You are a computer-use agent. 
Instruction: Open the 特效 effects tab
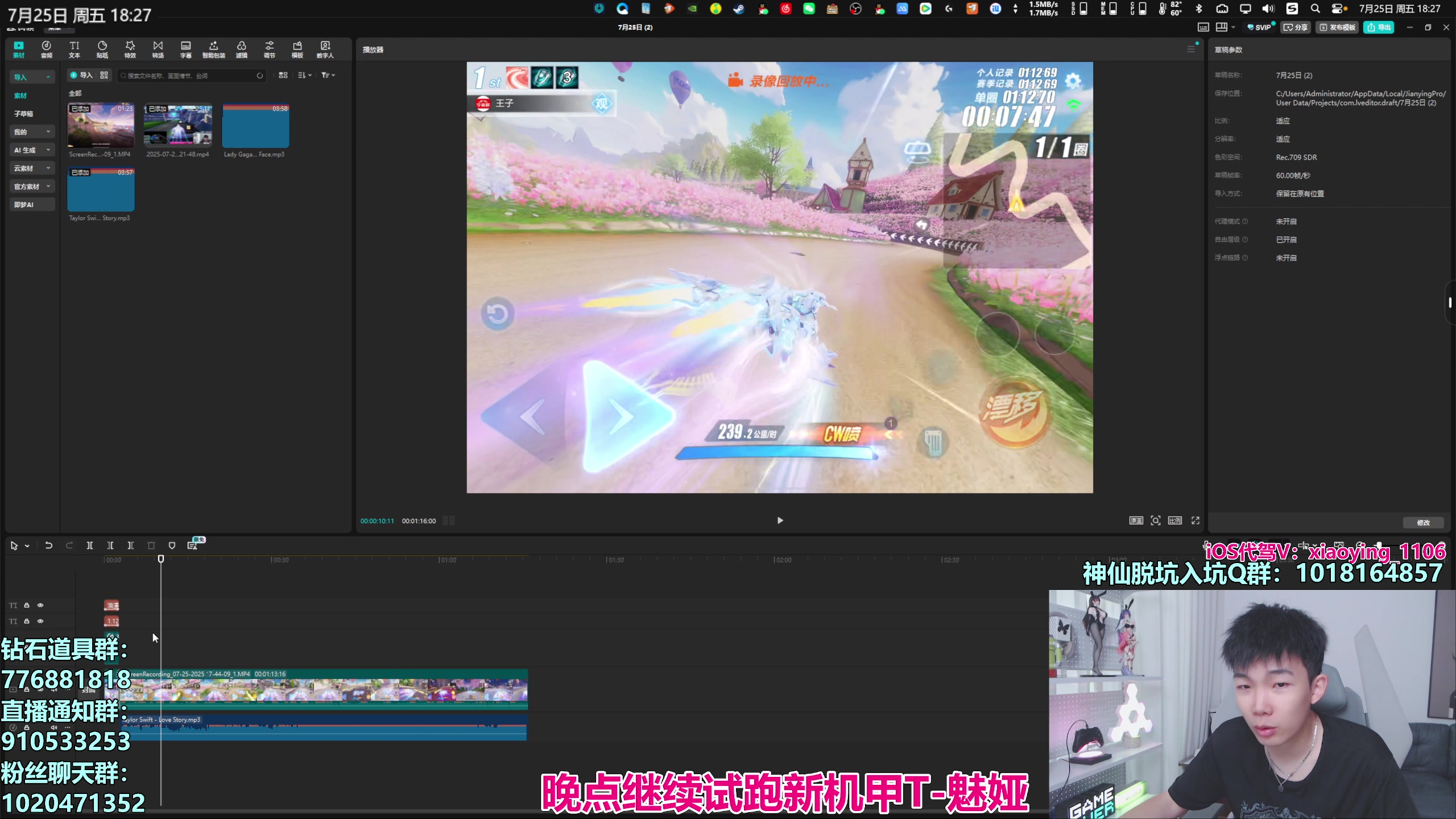(130, 49)
